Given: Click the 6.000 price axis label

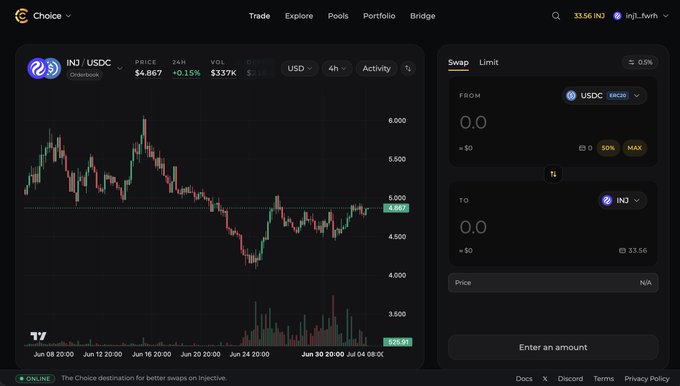Looking at the screenshot, I should point(397,121).
